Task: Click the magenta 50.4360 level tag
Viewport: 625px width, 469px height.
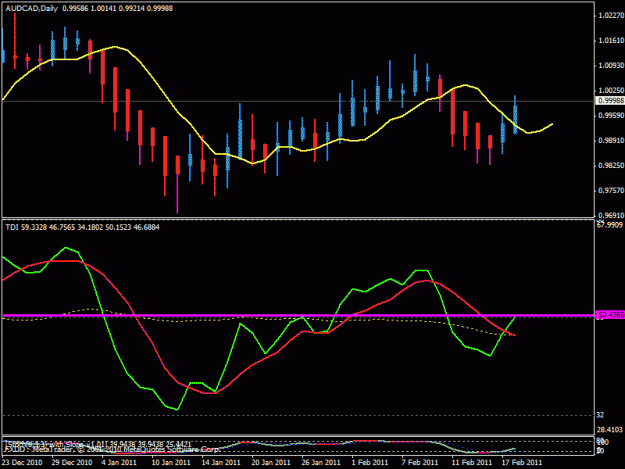Action: (x=610, y=315)
